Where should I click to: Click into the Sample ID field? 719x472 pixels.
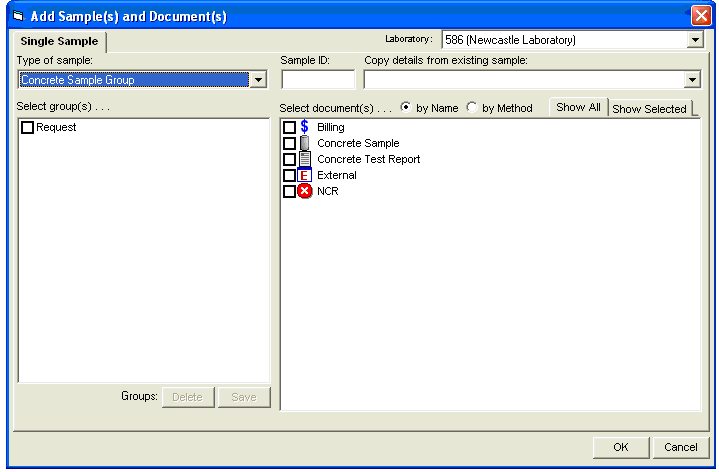coord(318,80)
